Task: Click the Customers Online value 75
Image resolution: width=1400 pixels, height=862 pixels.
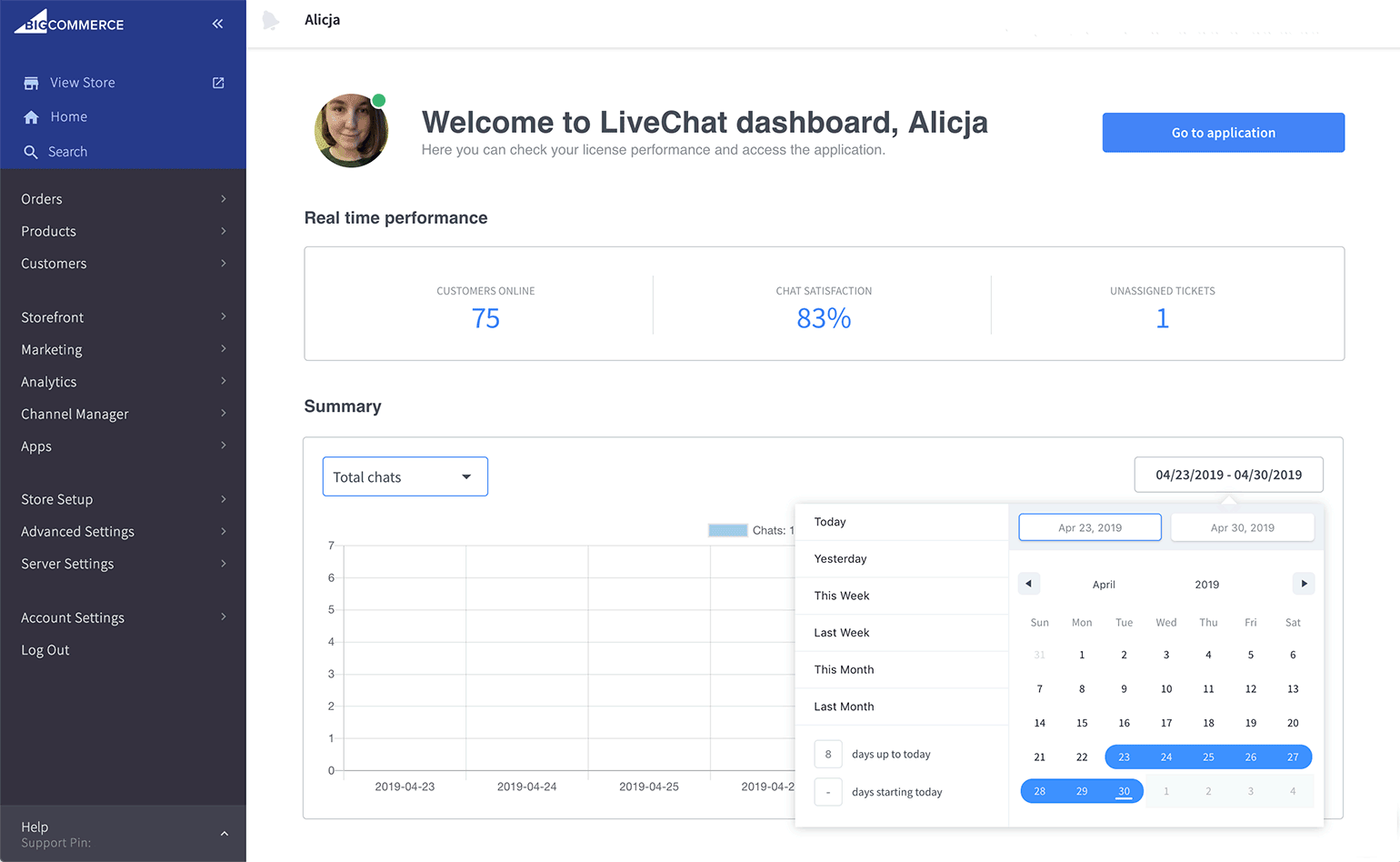Action: (x=485, y=318)
